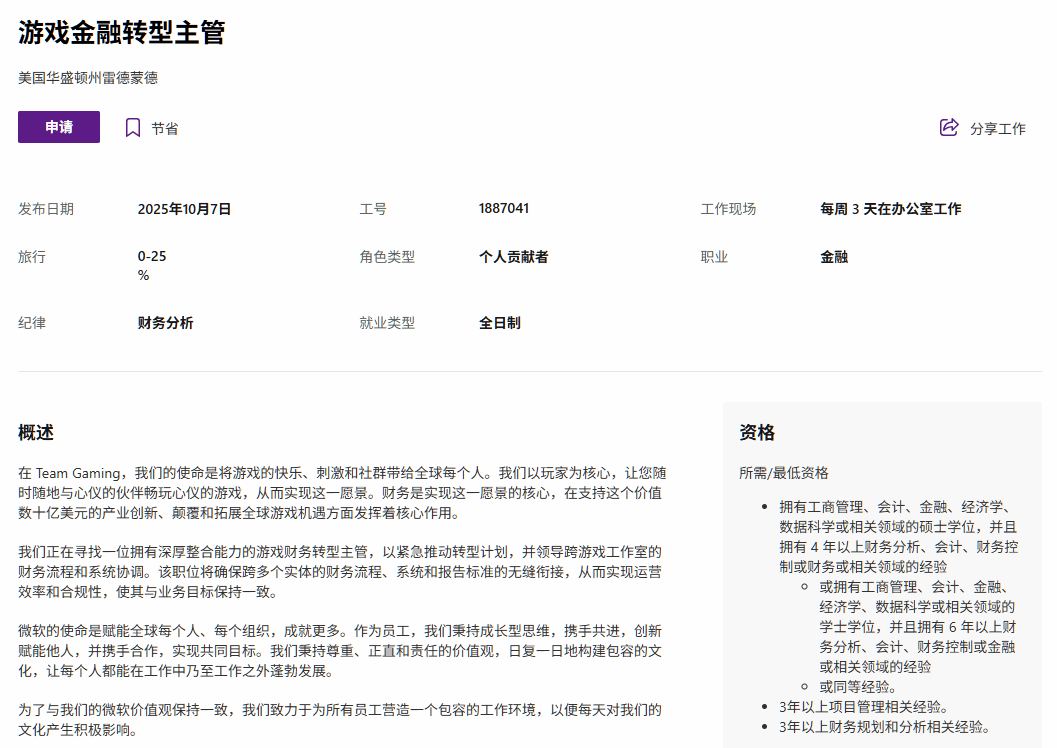
Task: Click the employment type value 全日制
Action: click(x=500, y=323)
